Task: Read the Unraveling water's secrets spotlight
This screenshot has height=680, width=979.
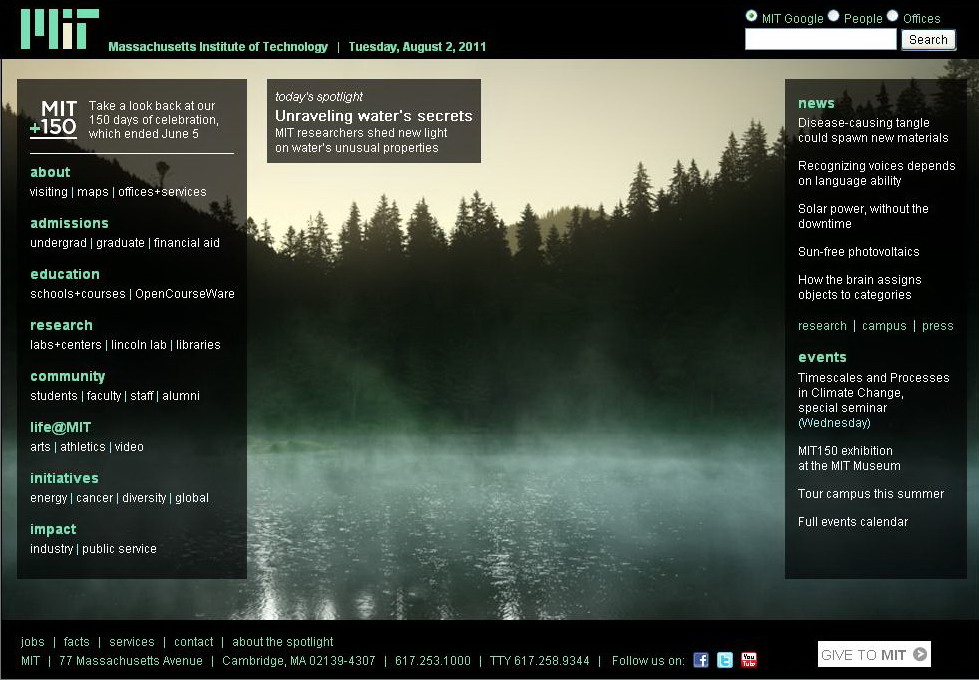Action: 374,116
